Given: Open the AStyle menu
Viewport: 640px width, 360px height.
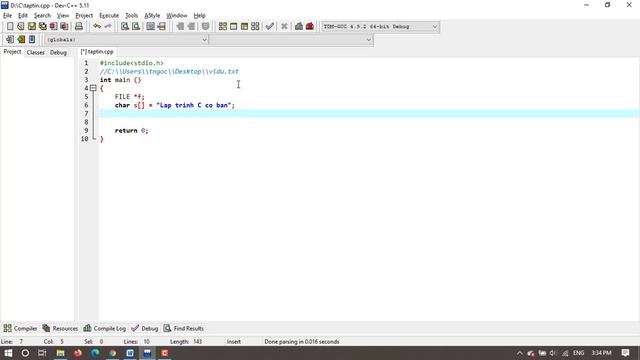Looking at the screenshot, I should pyautogui.click(x=152, y=16).
